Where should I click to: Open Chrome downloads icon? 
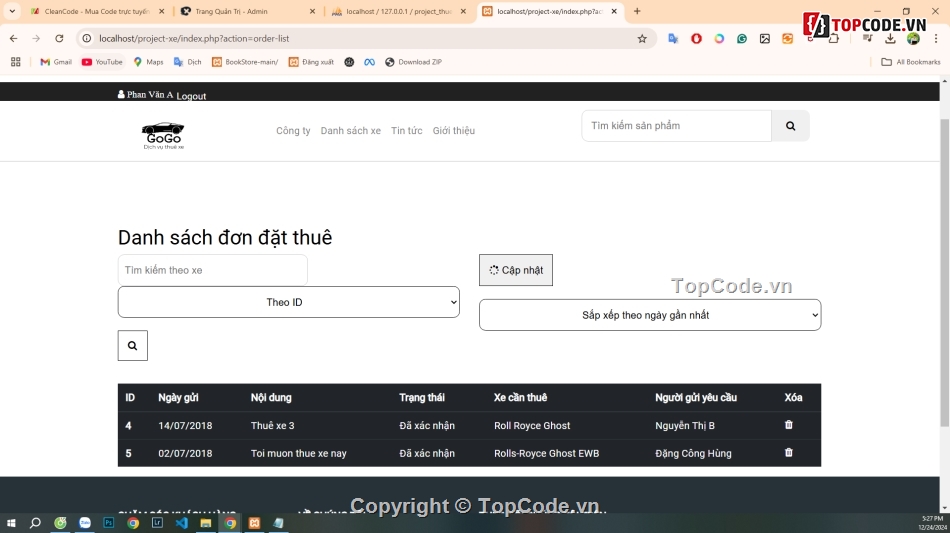tap(890, 39)
